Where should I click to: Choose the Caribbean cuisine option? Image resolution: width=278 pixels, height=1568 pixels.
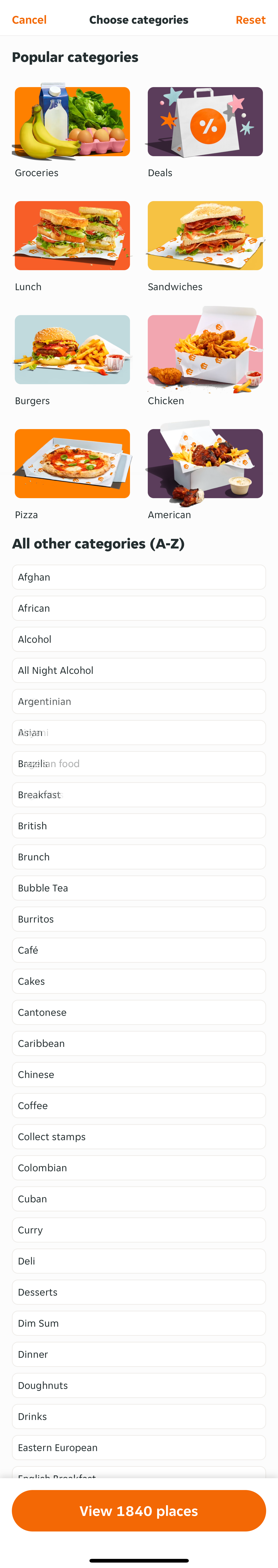138,1043
